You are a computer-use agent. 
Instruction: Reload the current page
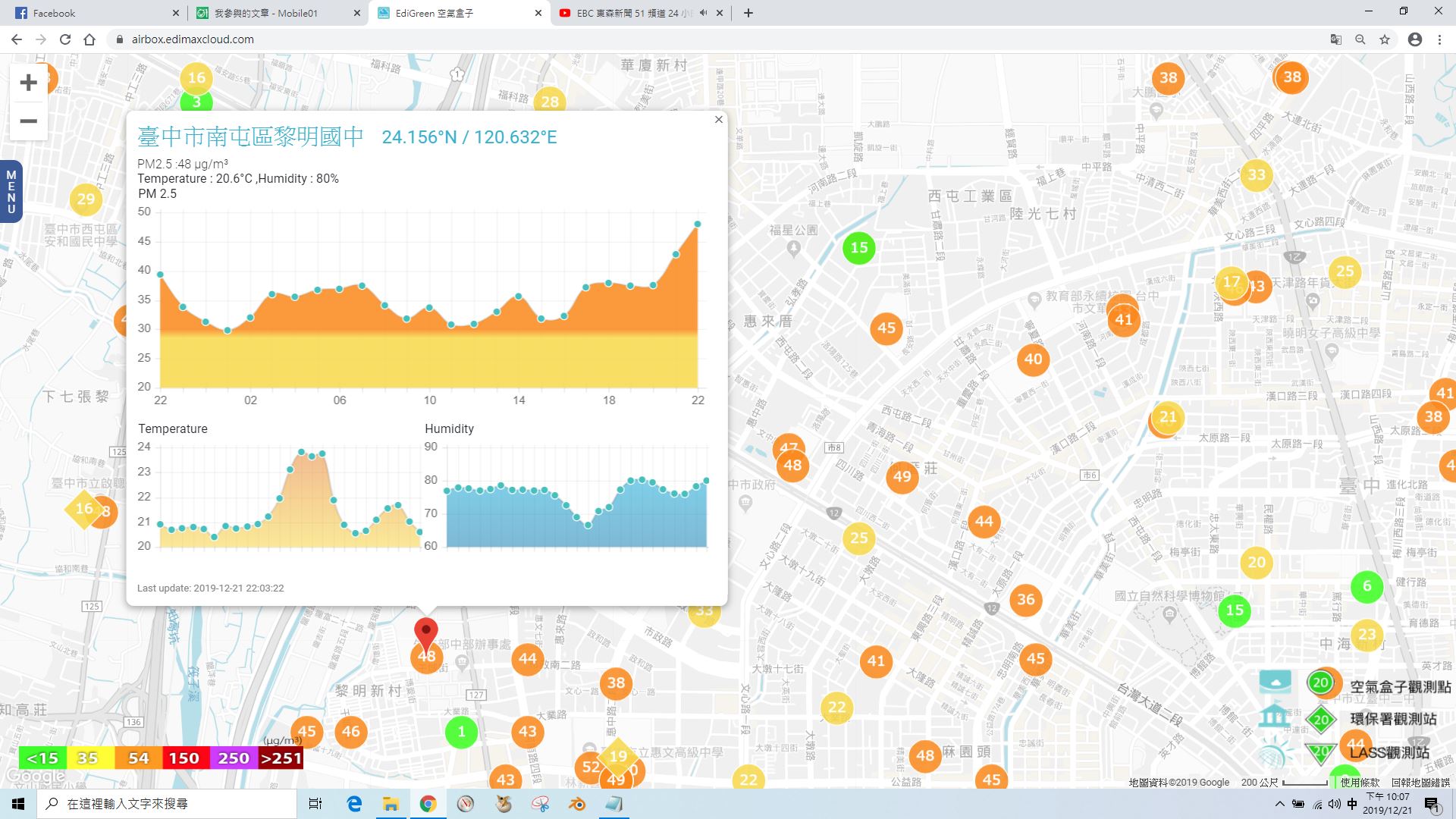click(x=65, y=39)
